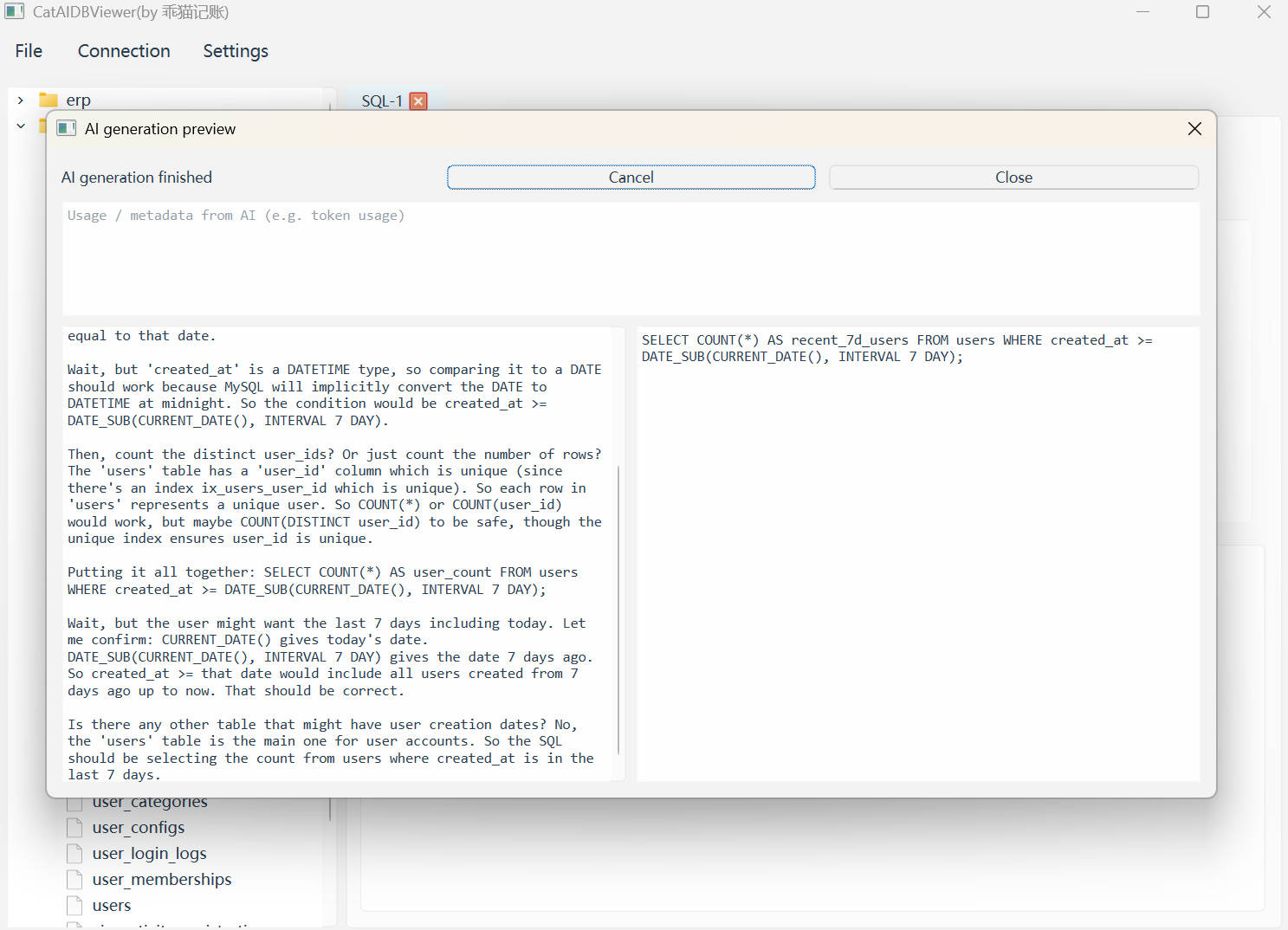Select the user_memberships table
The height and width of the screenshot is (930, 1288).
162,880
